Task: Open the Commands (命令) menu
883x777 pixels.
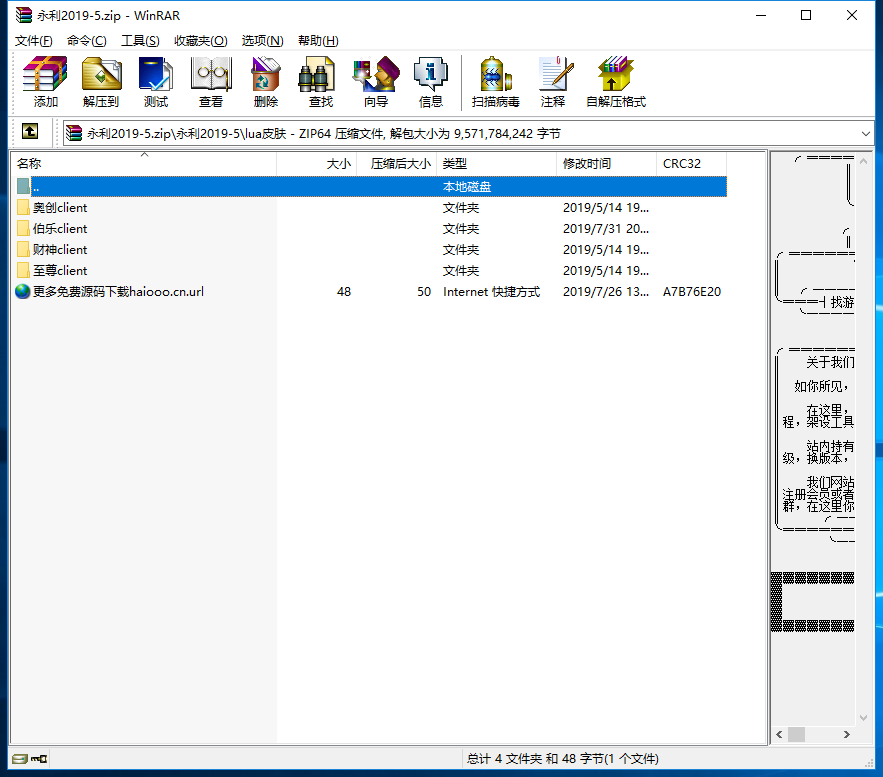Action: (86, 41)
